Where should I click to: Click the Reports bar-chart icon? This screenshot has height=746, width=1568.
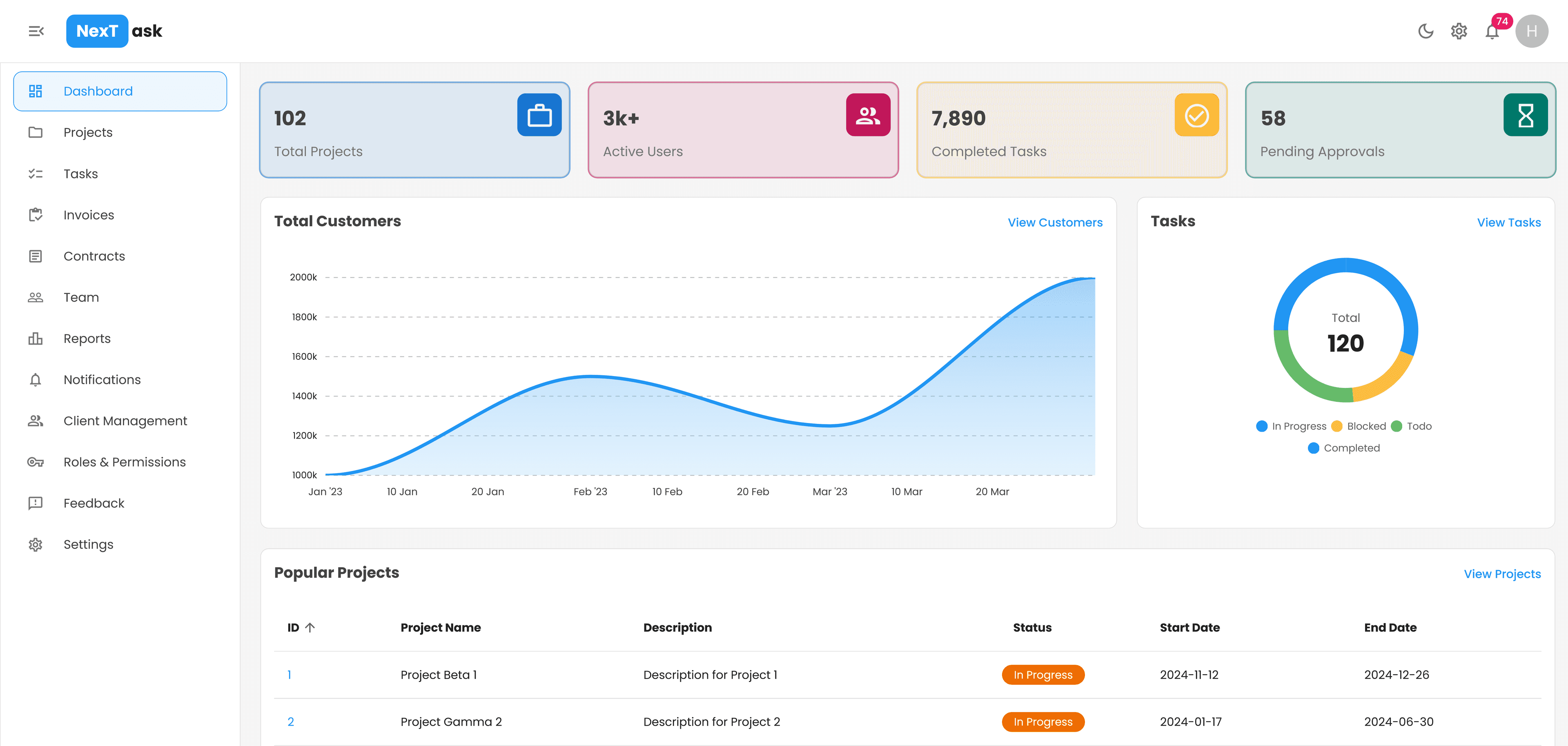(35, 338)
